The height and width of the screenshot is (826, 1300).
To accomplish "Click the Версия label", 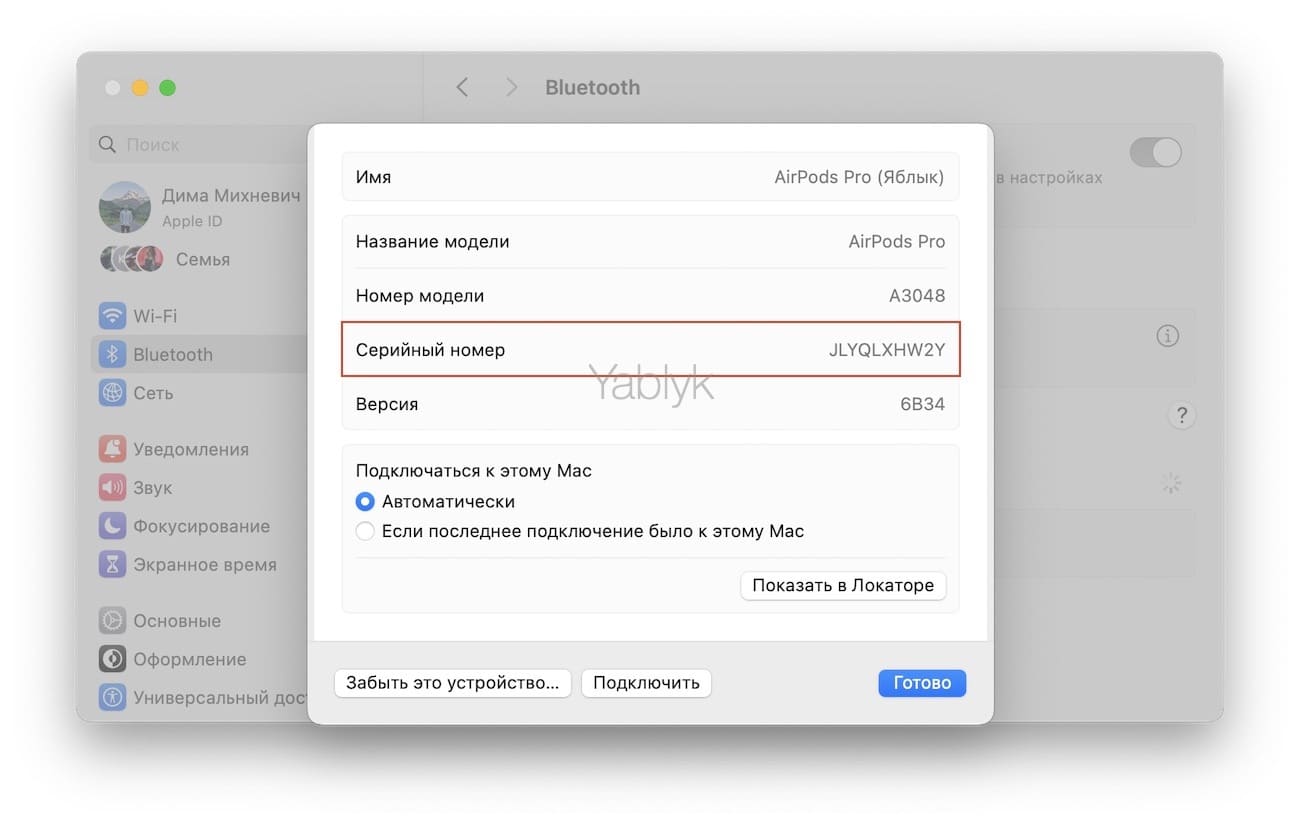I will coord(387,404).
